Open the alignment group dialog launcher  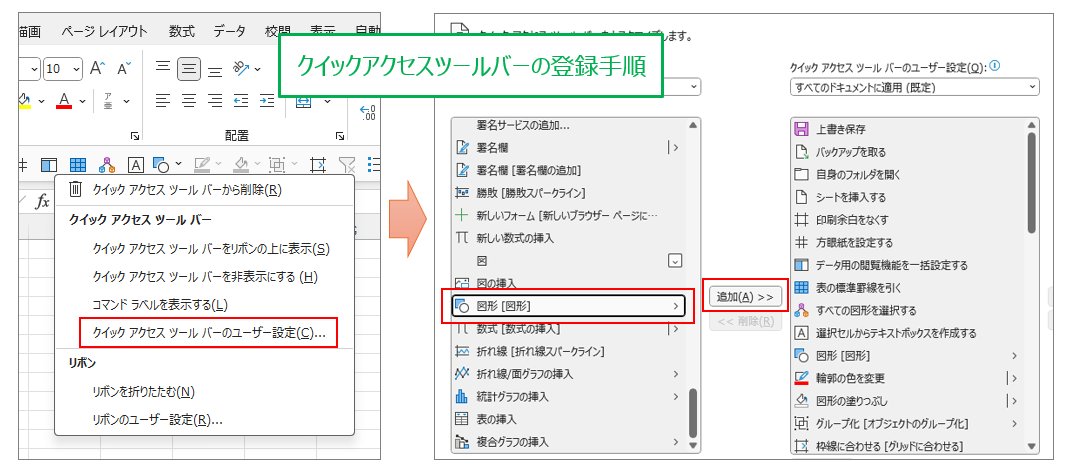point(340,136)
